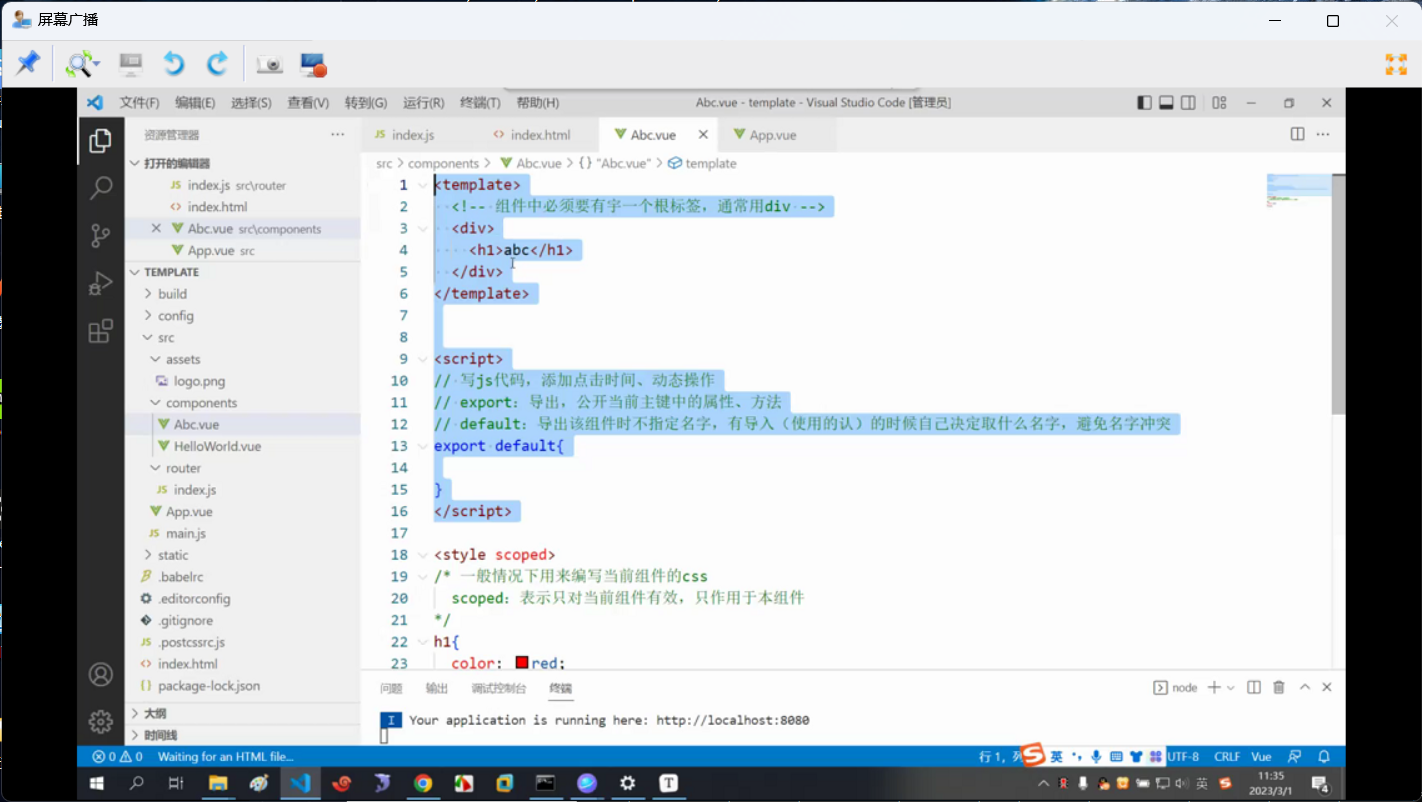The height and width of the screenshot is (802, 1422).
Task: Click the CRLF line ending status button
Action: 1227,757
